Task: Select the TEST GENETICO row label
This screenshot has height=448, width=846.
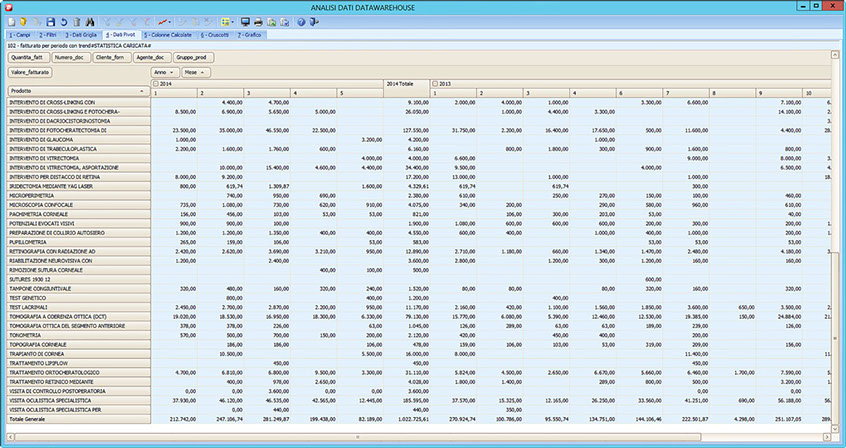Action: (29, 297)
